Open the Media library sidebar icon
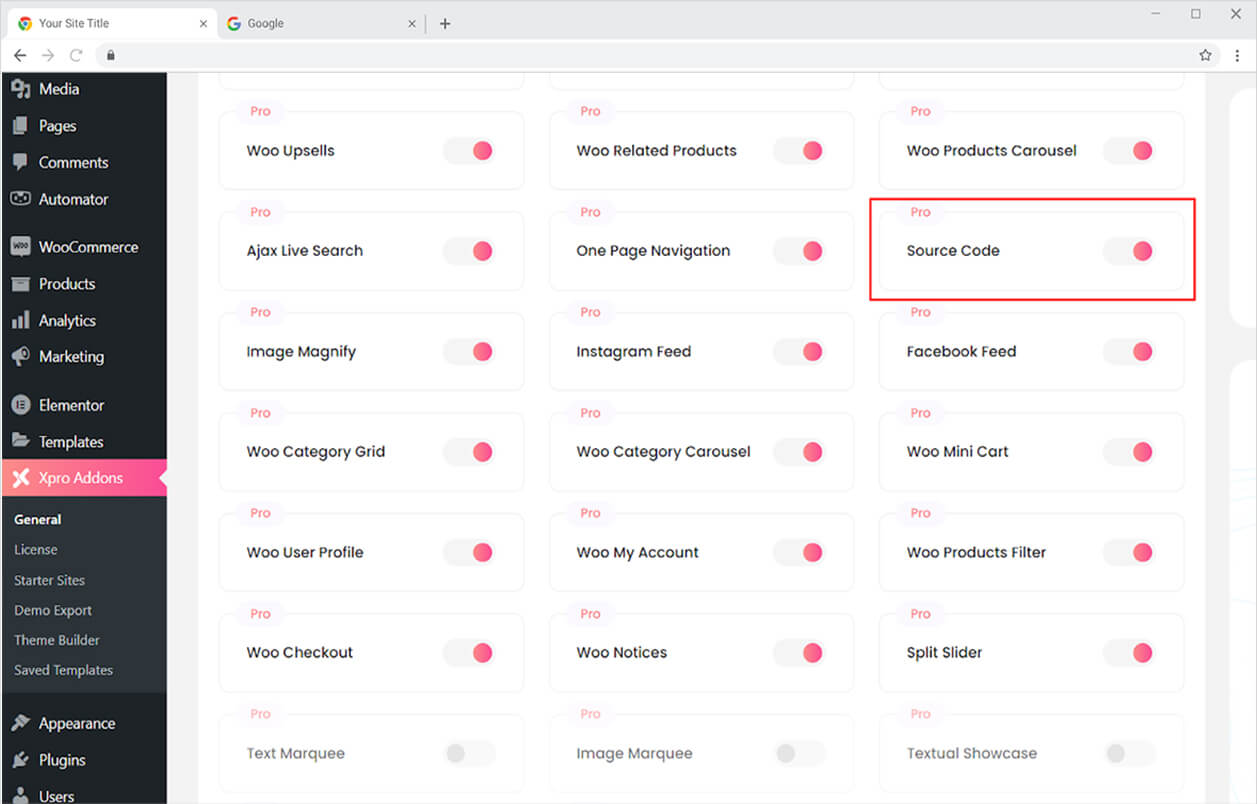 [22, 88]
